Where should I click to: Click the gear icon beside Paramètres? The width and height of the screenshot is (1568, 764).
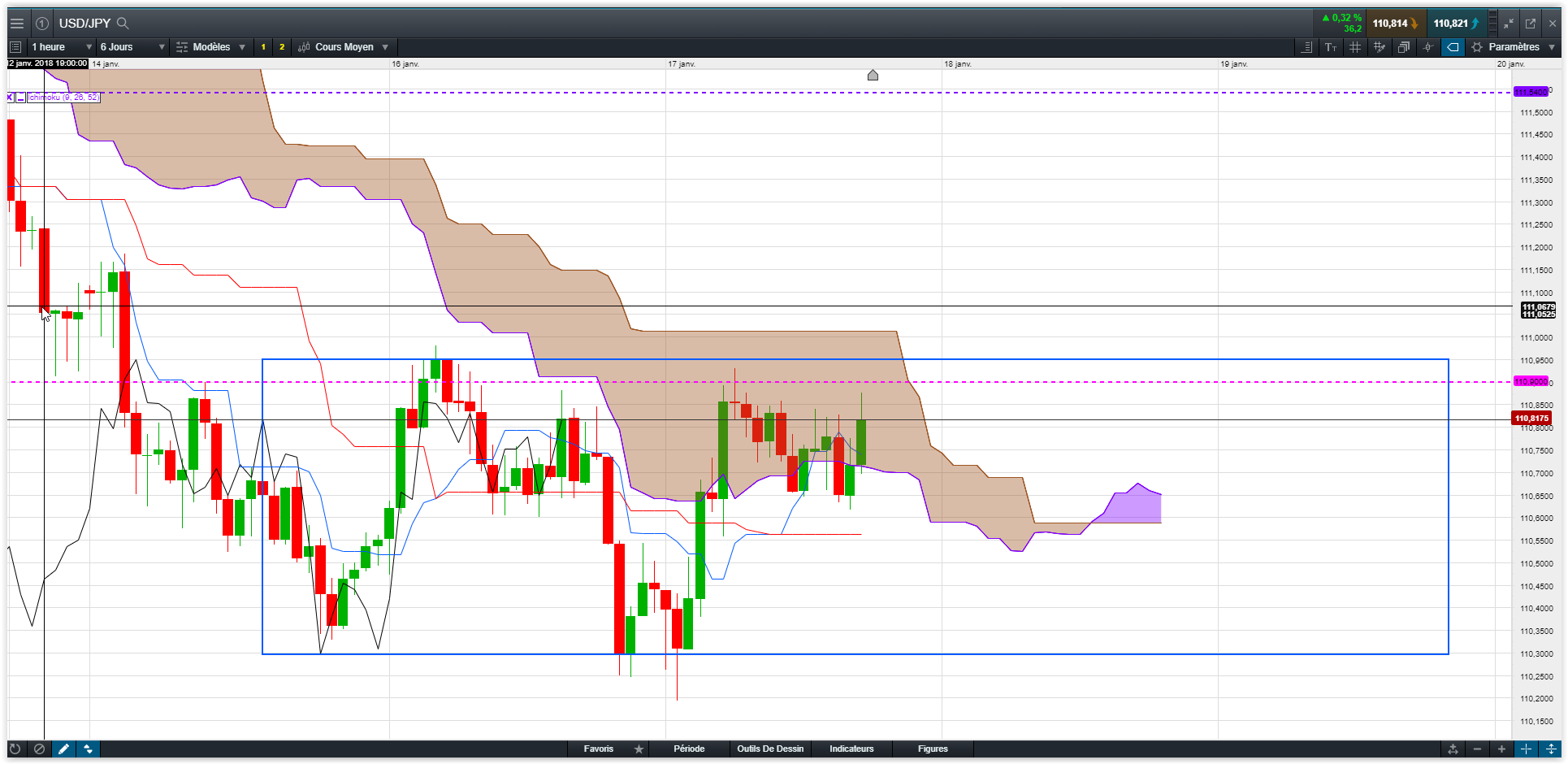coord(1477,47)
